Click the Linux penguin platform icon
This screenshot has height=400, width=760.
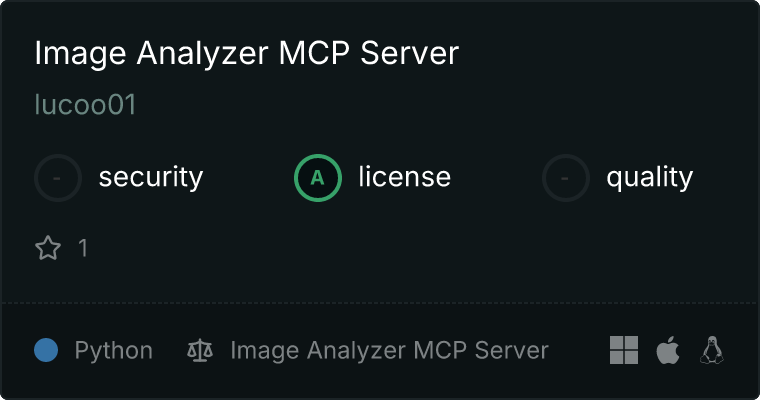pos(712,350)
